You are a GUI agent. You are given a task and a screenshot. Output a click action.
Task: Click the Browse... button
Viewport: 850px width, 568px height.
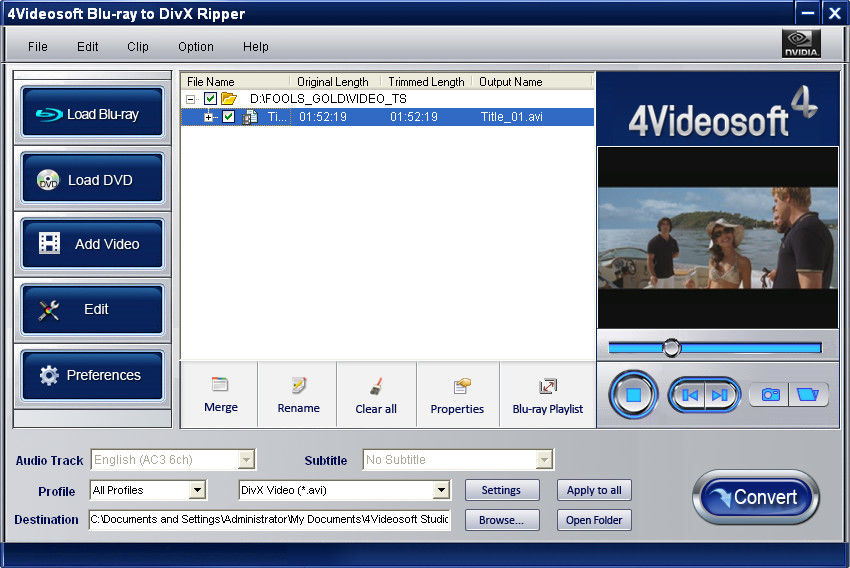pos(502,520)
